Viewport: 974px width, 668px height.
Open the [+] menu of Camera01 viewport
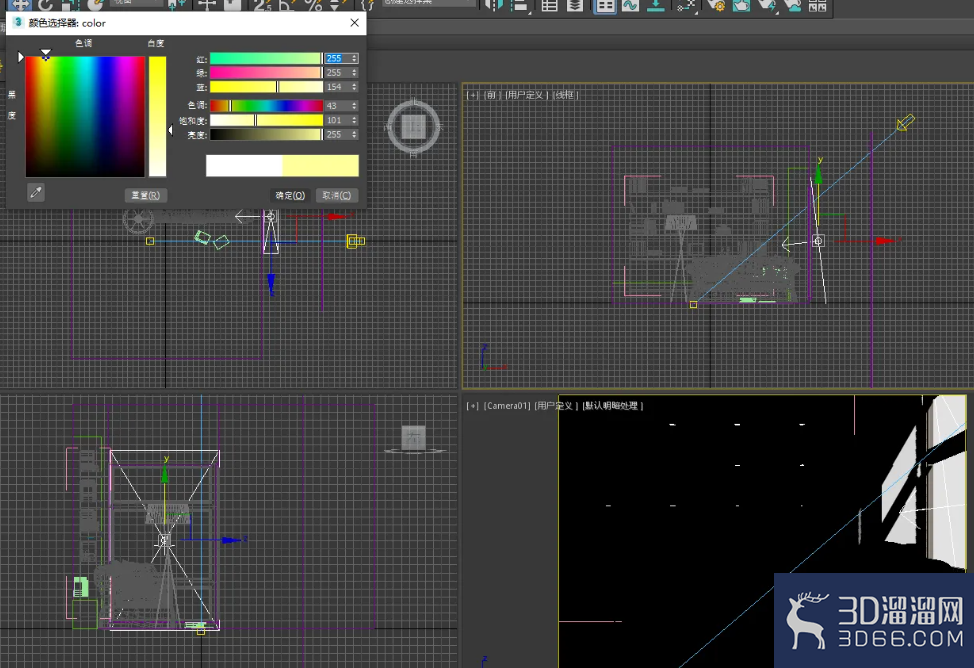[473, 406]
